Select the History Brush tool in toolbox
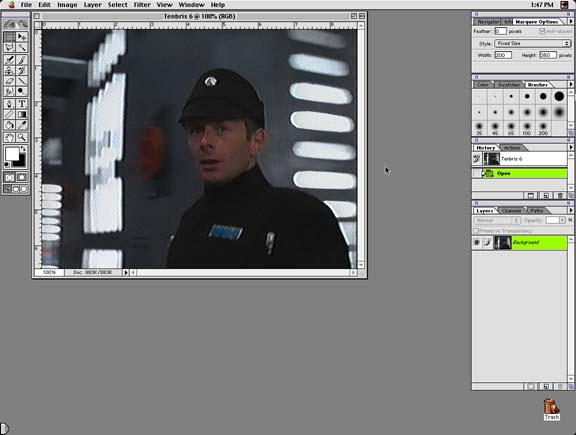The image size is (576, 435). pos(22,71)
